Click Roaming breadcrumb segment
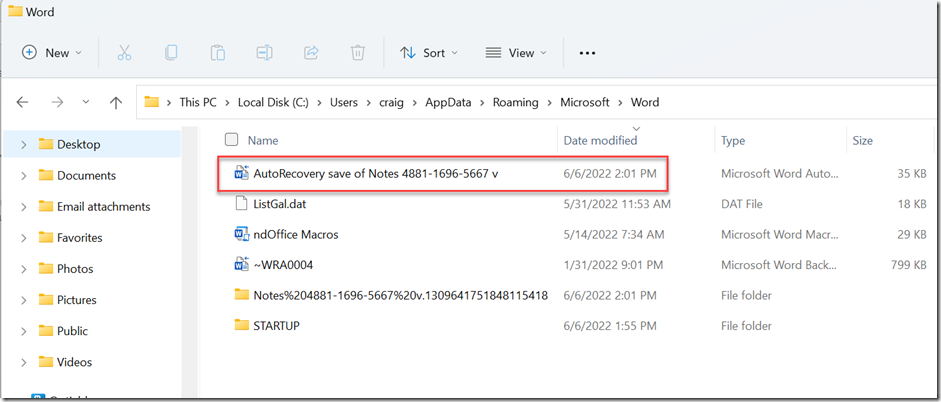 [516, 103]
